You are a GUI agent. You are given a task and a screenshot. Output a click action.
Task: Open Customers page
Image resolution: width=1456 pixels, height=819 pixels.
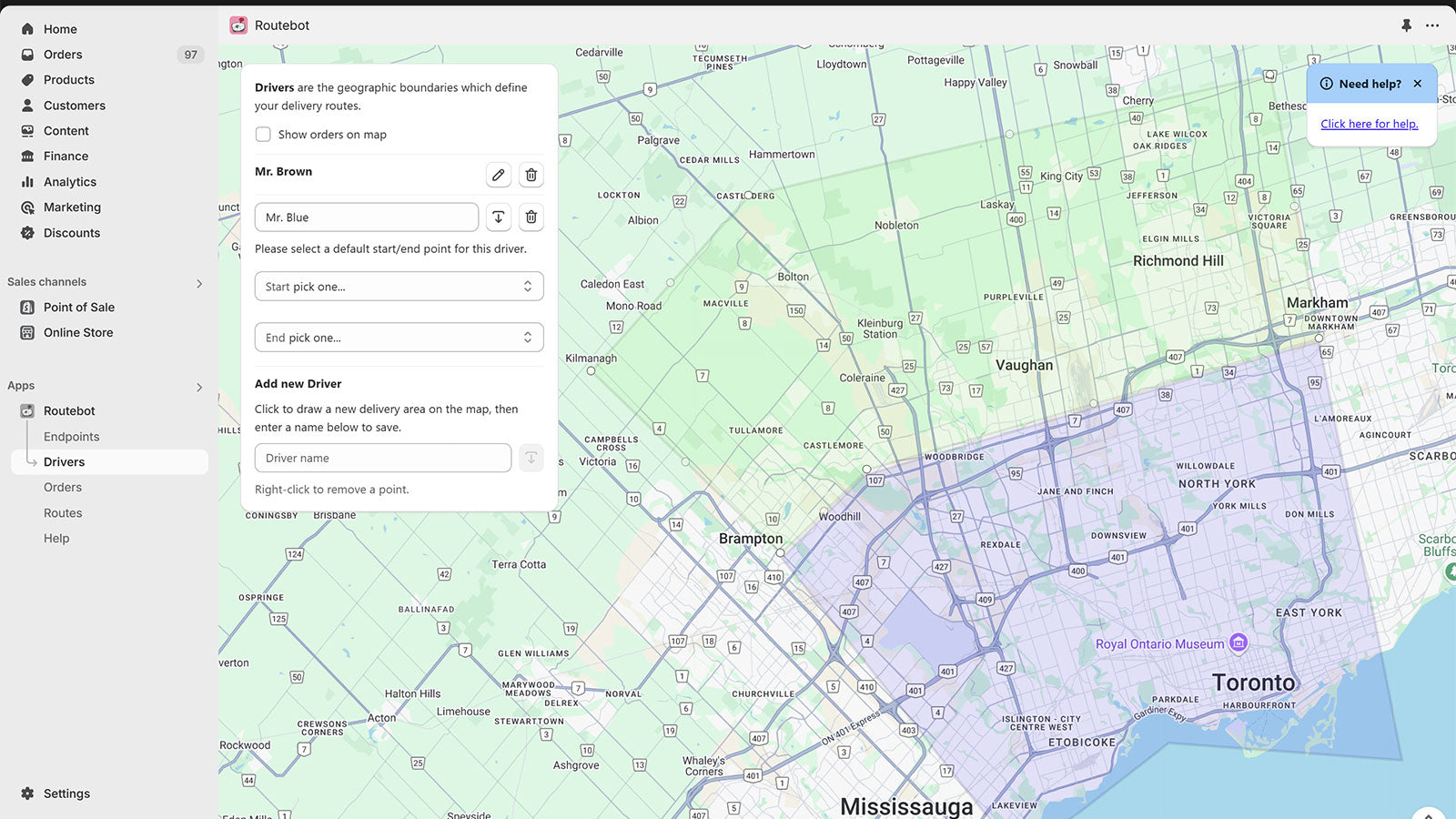[75, 106]
